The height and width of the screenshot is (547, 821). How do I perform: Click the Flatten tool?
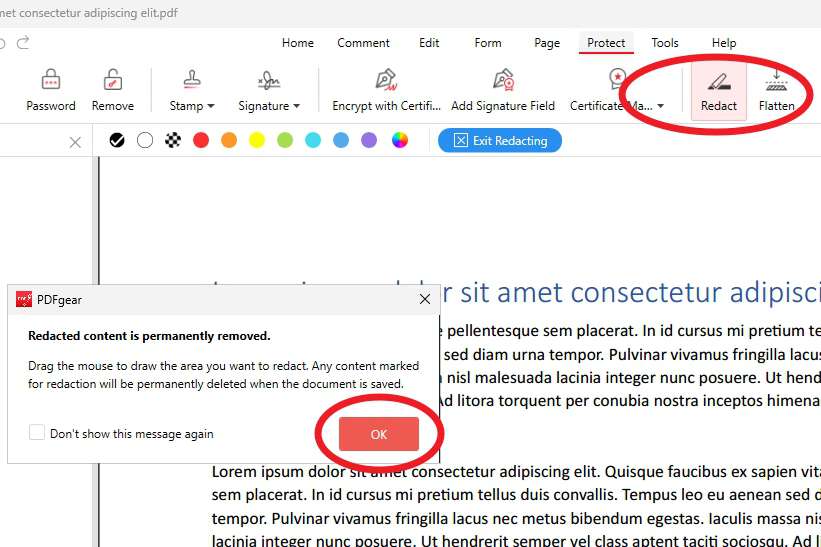coord(776,90)
